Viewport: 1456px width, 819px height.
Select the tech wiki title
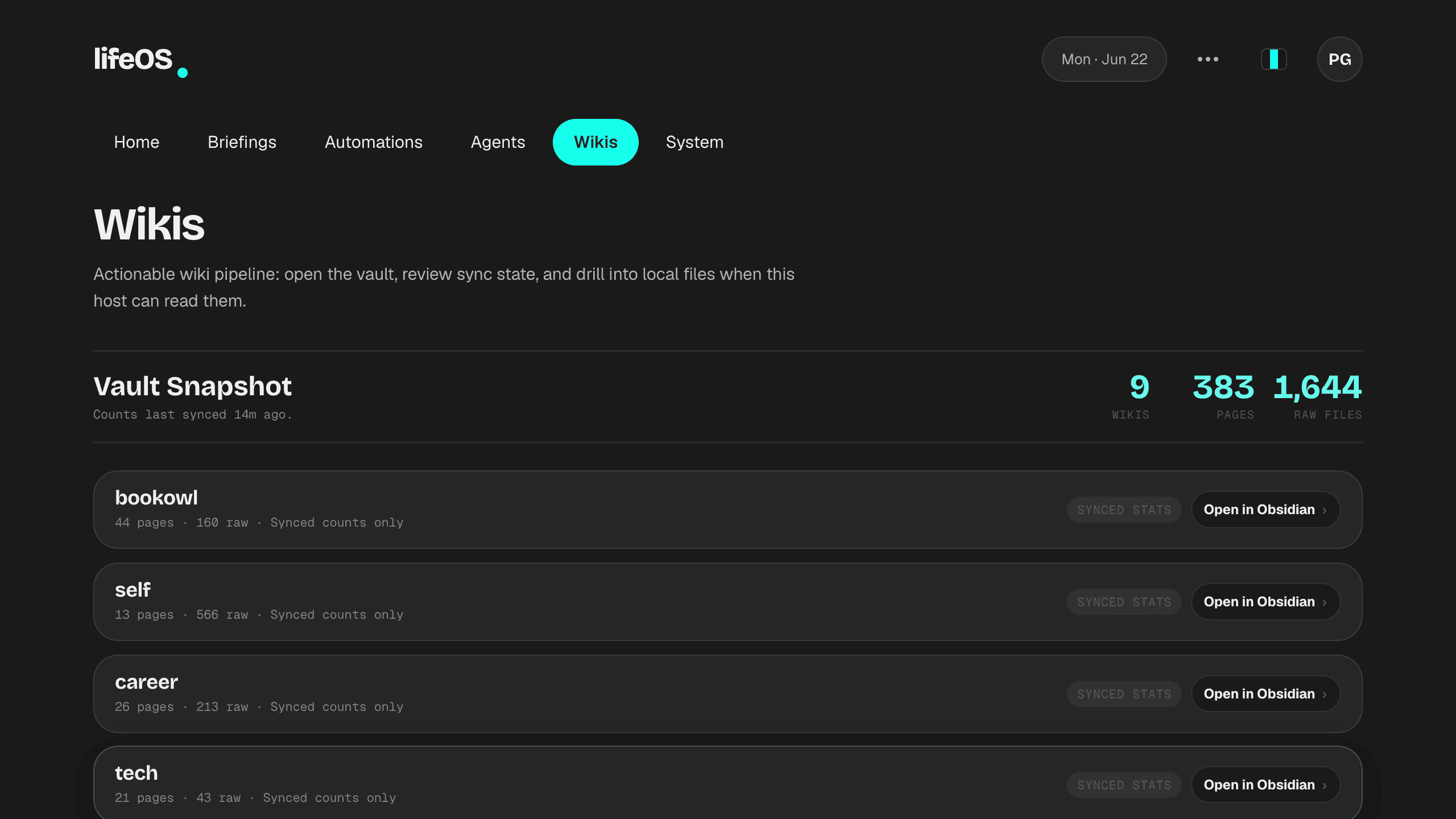click(136, 773)
